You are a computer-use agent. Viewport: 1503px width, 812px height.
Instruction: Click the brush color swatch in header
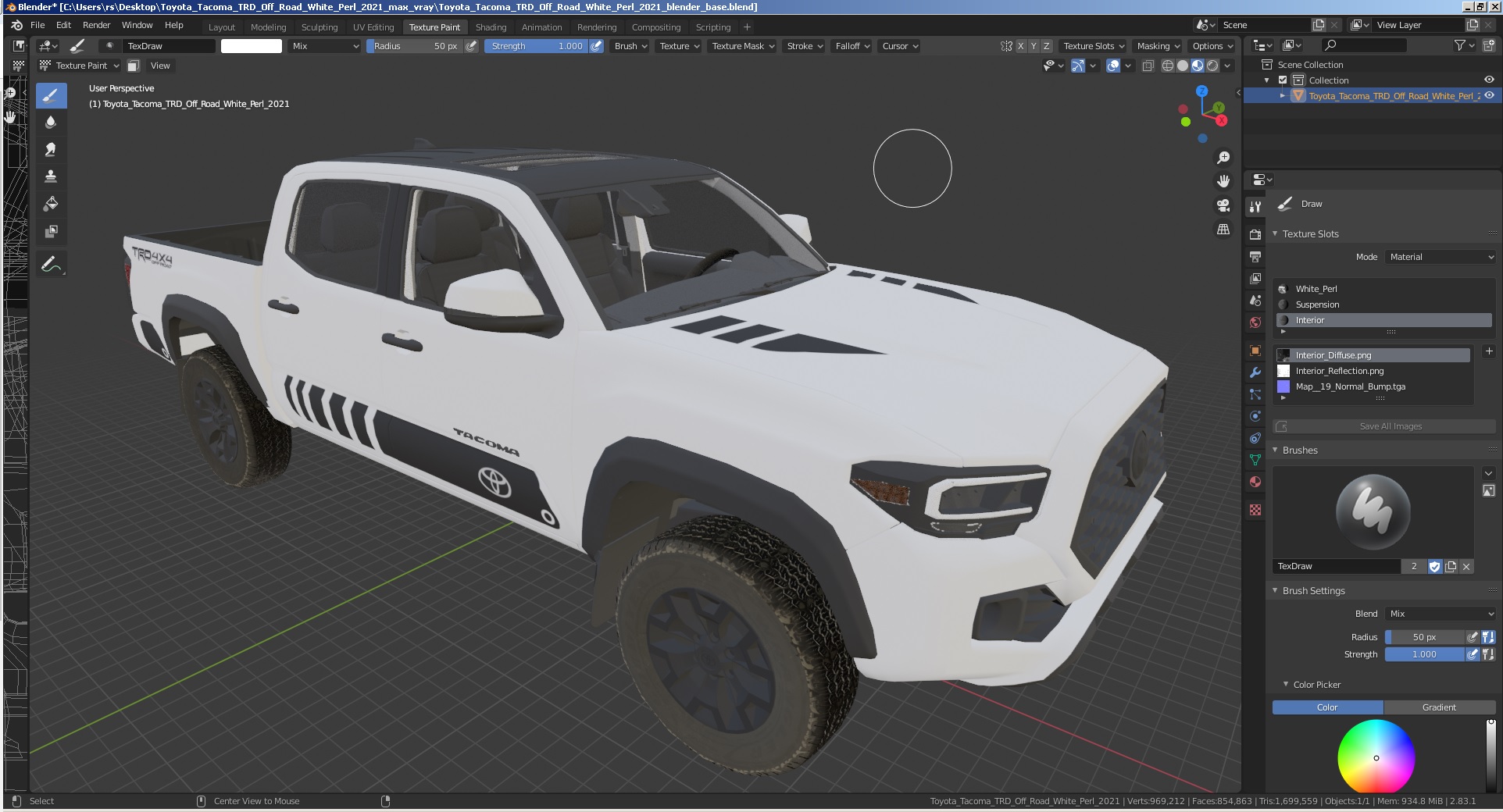(252, 46)
